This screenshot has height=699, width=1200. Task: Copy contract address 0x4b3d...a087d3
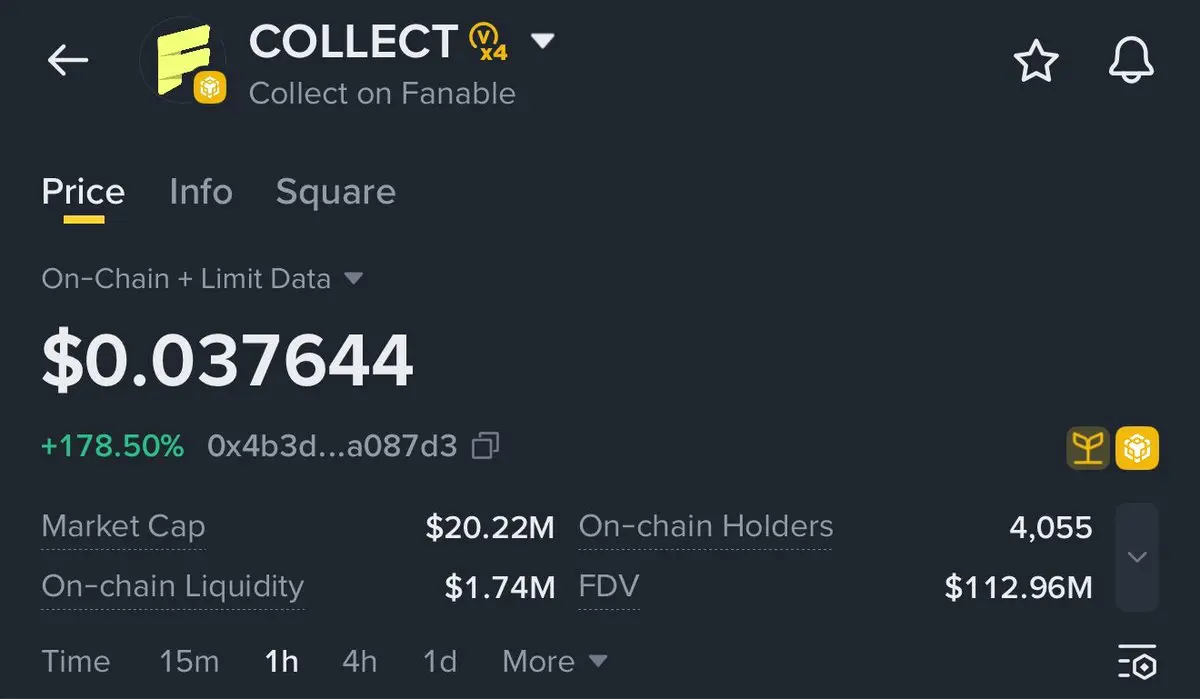tap(486, 446)
